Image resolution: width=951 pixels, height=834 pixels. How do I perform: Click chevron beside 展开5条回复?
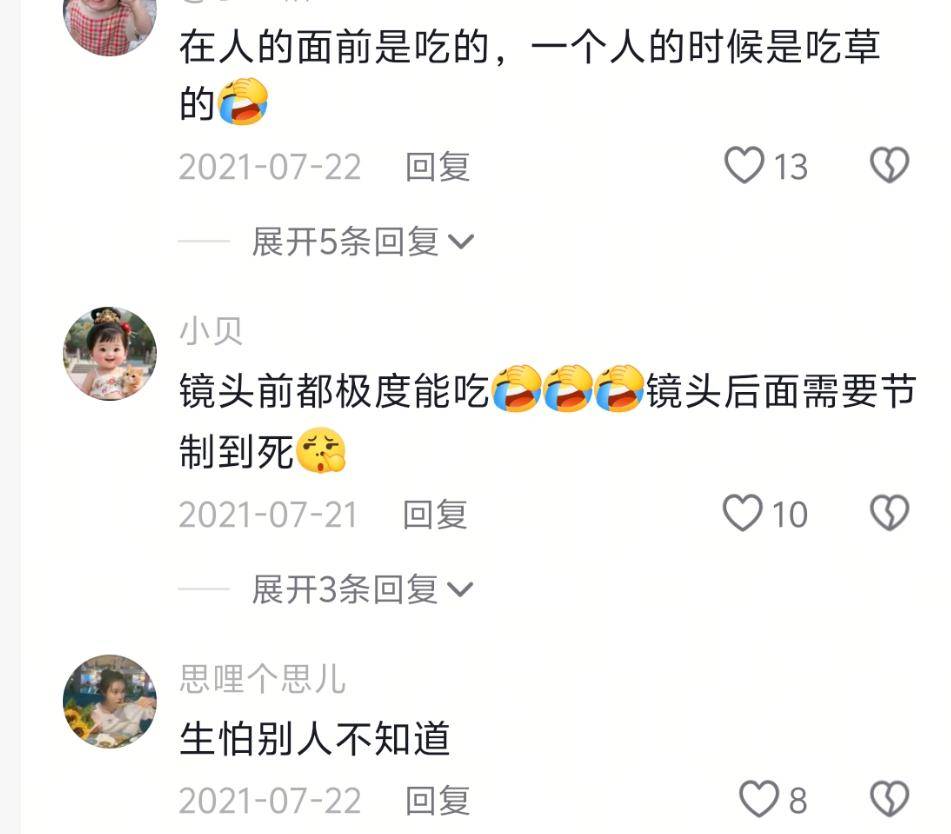click(460, 242)
